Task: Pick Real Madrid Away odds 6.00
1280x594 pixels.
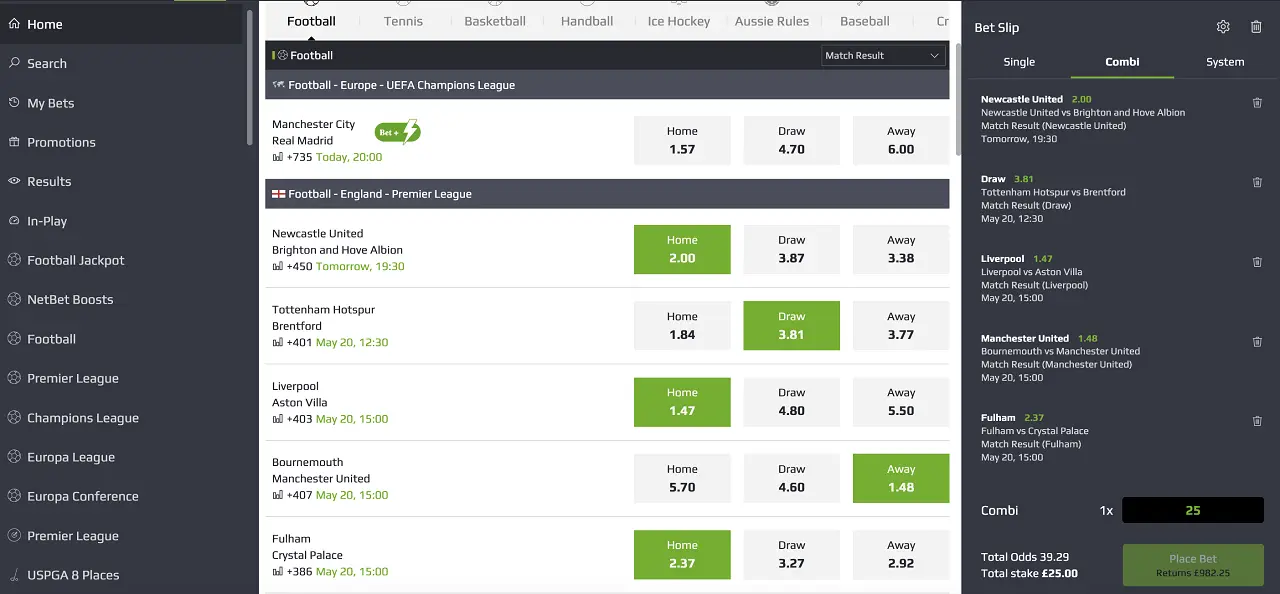Action: click(901, 140)
